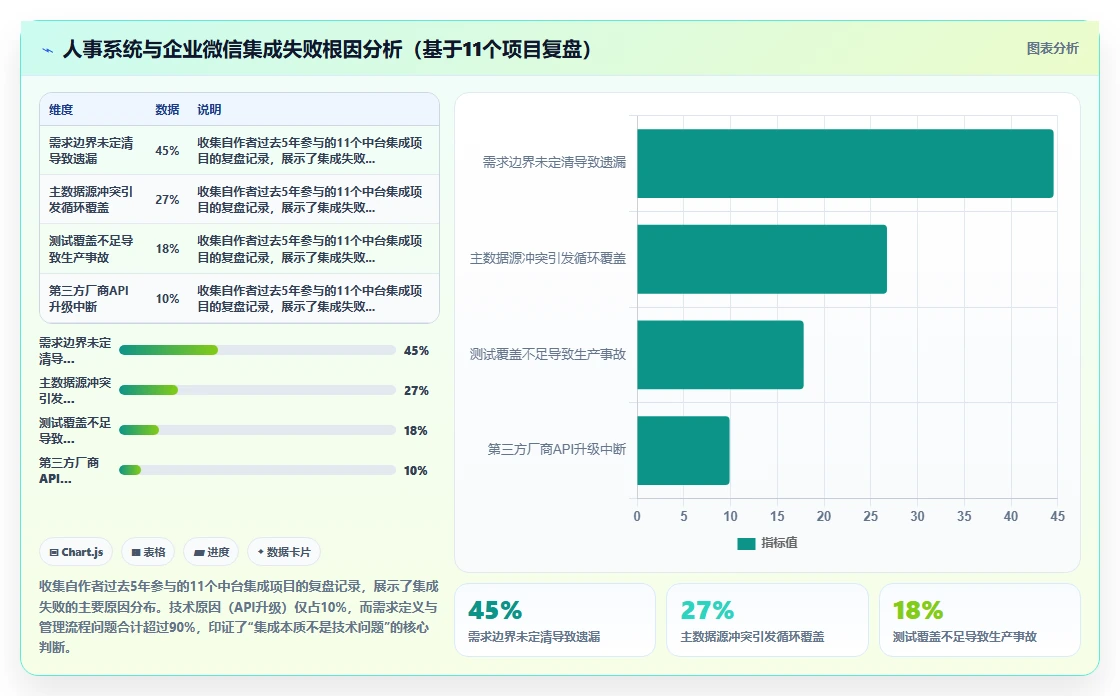Select the 进度 tag chip
Image resolution: width=1120 pixels, height=696 pixels.
211,552
